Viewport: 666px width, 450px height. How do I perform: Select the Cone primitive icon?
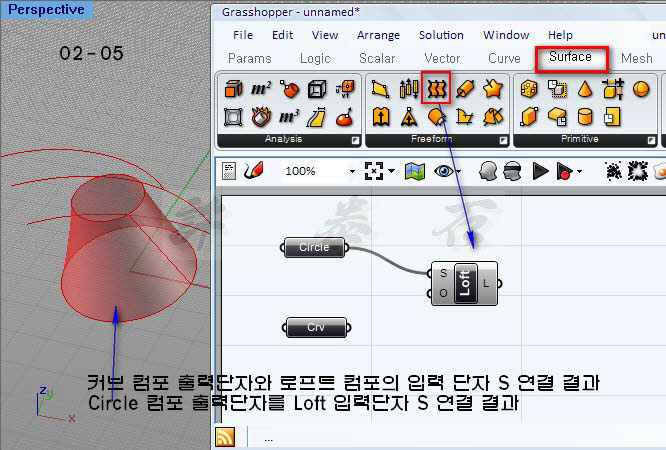pyautogui.click(x=585, y=89)
